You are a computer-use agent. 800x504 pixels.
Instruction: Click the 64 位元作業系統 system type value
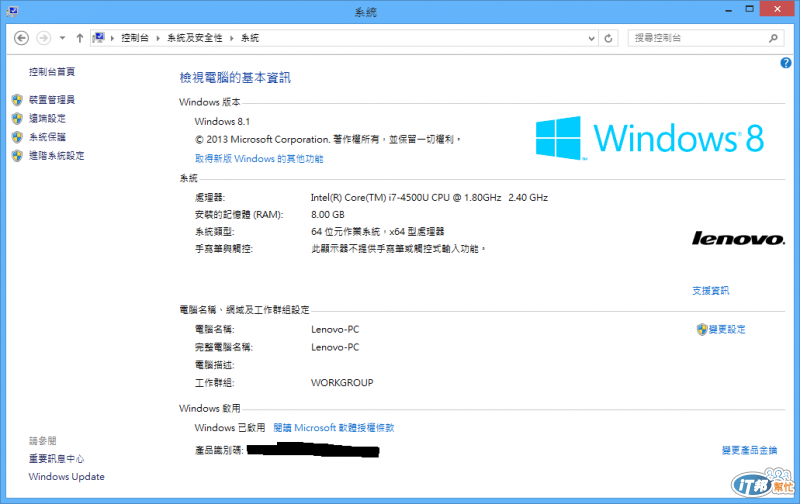[378, 232]
